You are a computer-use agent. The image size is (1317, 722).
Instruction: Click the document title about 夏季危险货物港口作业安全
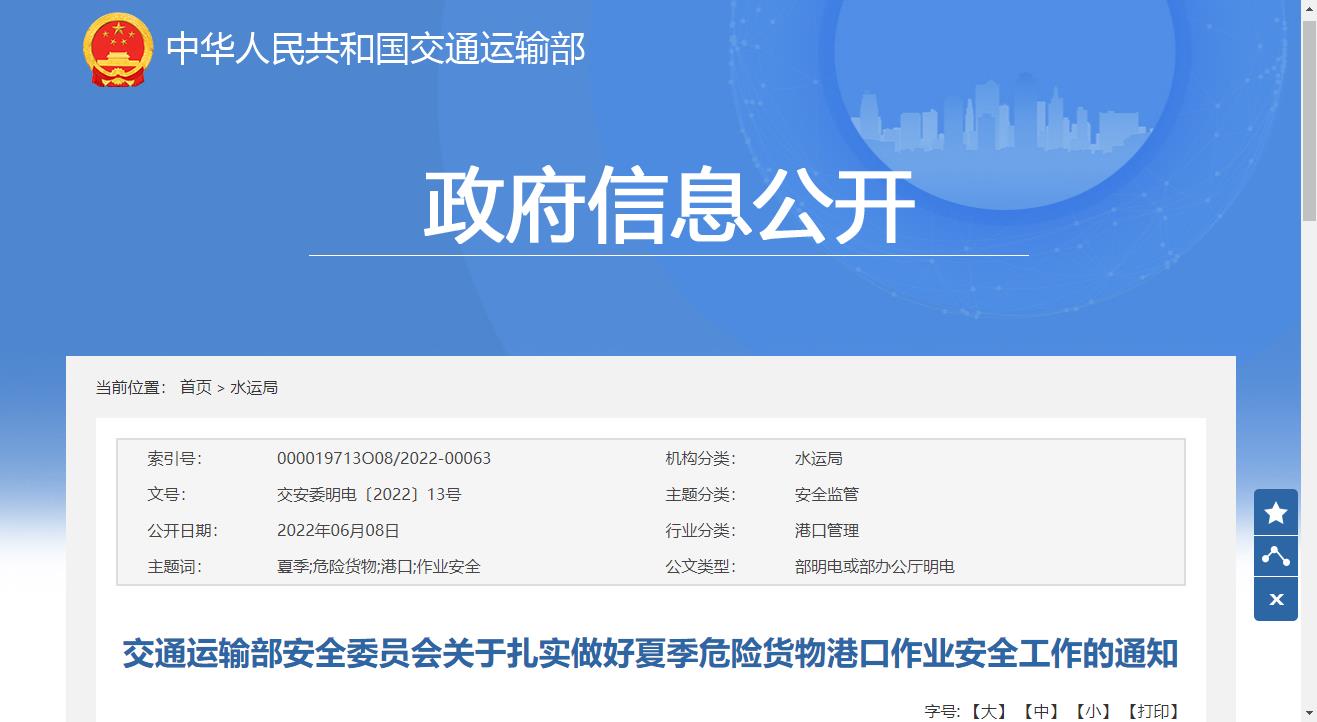650,655
